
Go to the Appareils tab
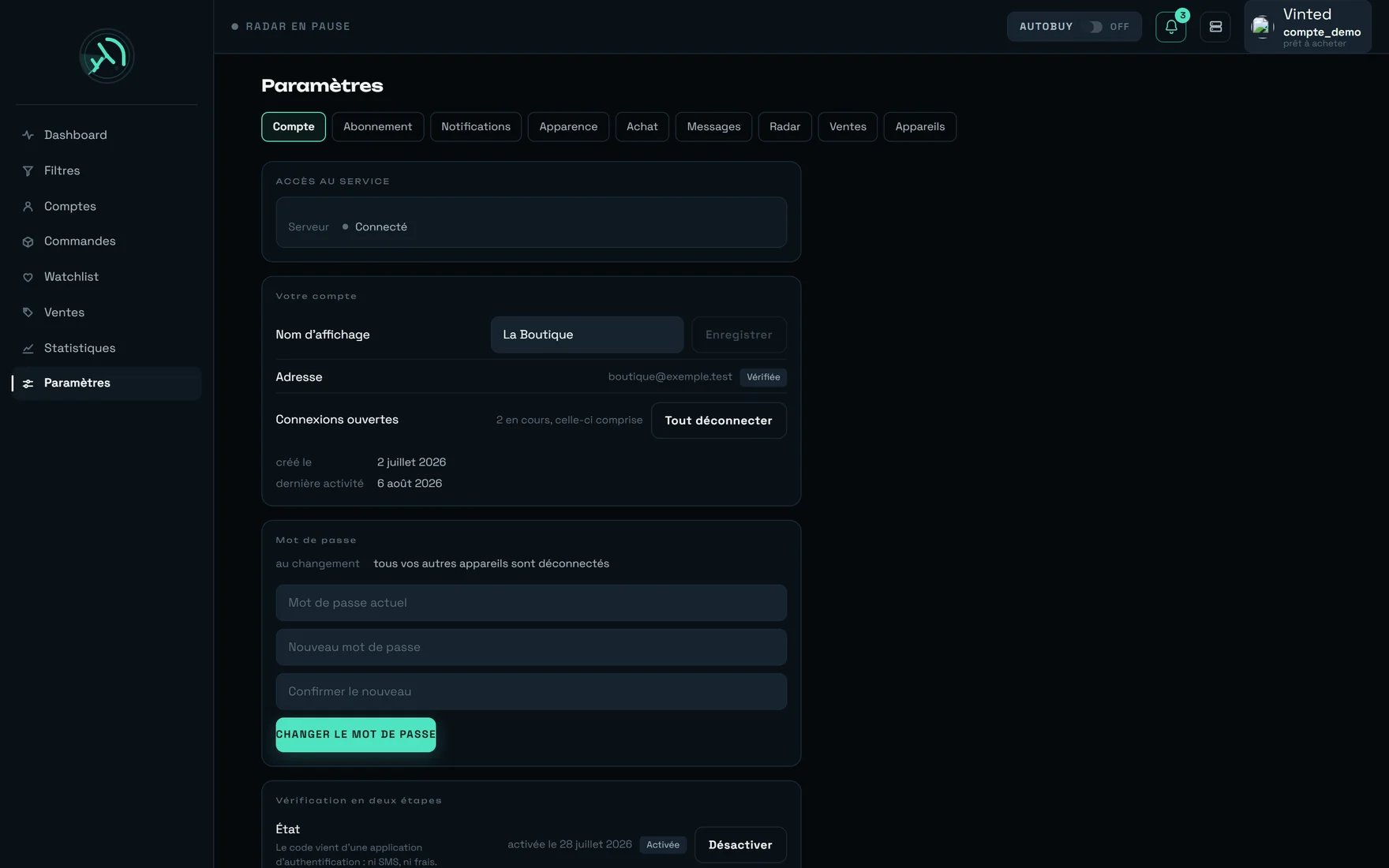(920, 127)
